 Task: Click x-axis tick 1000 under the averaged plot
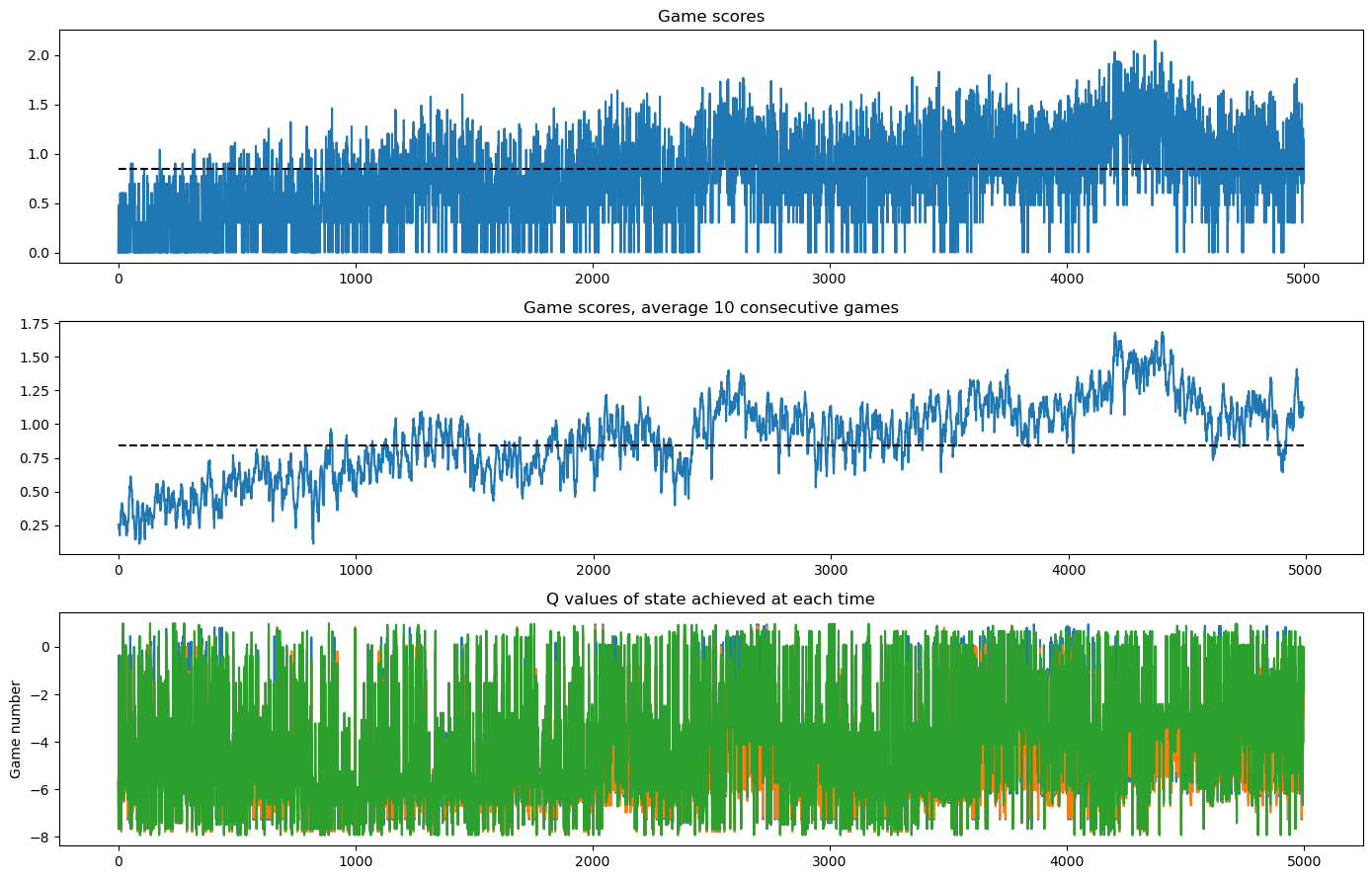pos(356,570)
